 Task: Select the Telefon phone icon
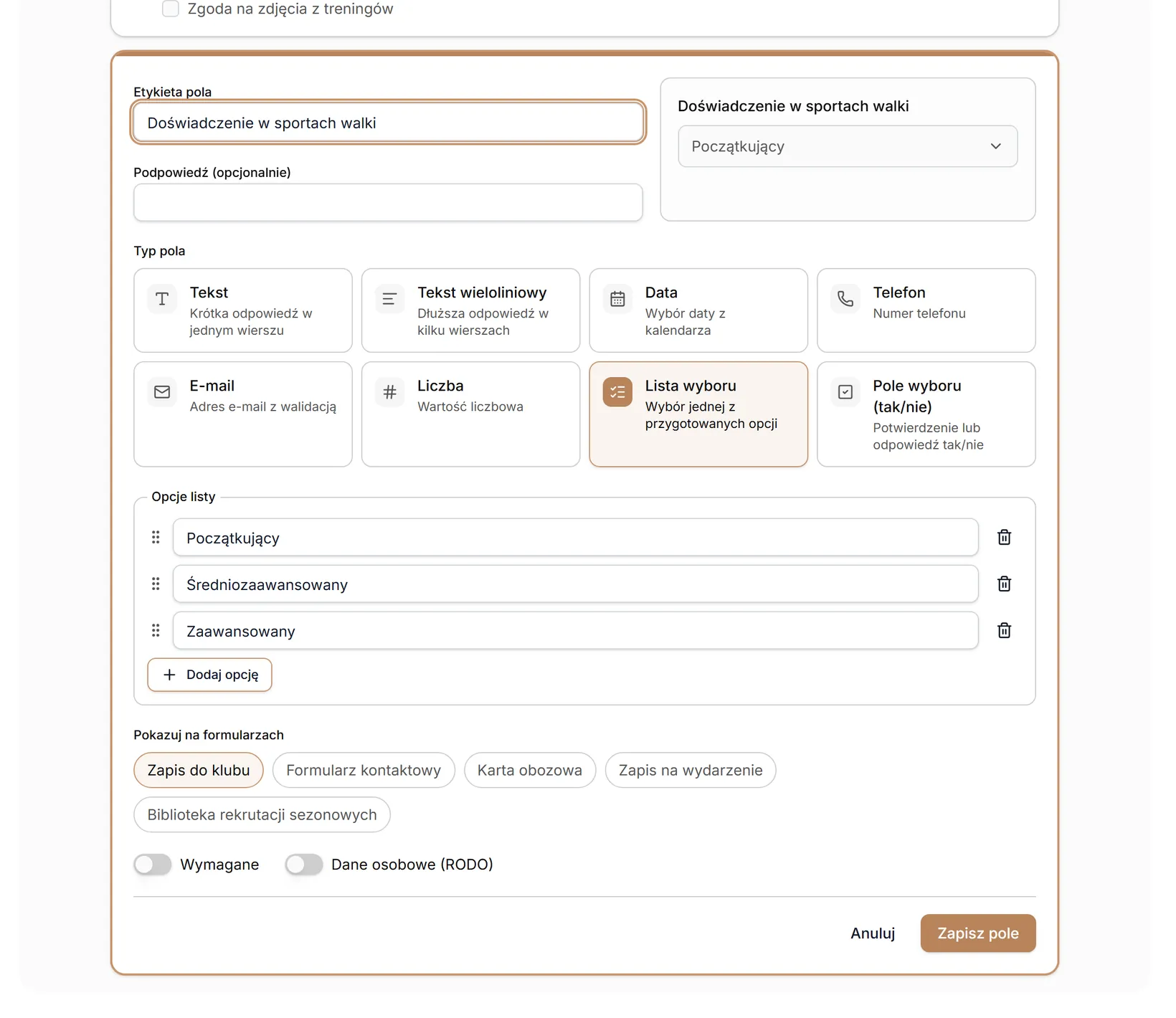[845, 299]
